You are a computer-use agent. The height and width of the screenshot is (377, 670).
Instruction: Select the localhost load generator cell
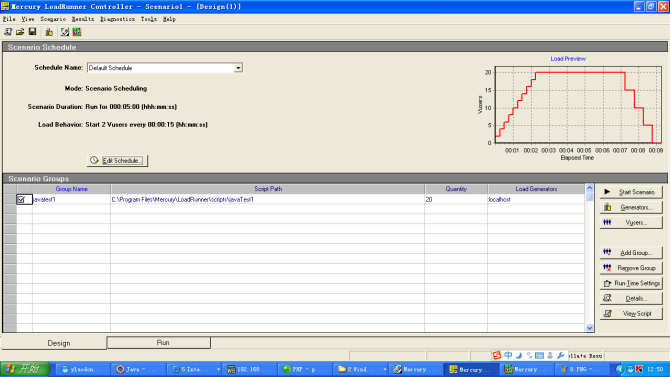click(536, 200)
